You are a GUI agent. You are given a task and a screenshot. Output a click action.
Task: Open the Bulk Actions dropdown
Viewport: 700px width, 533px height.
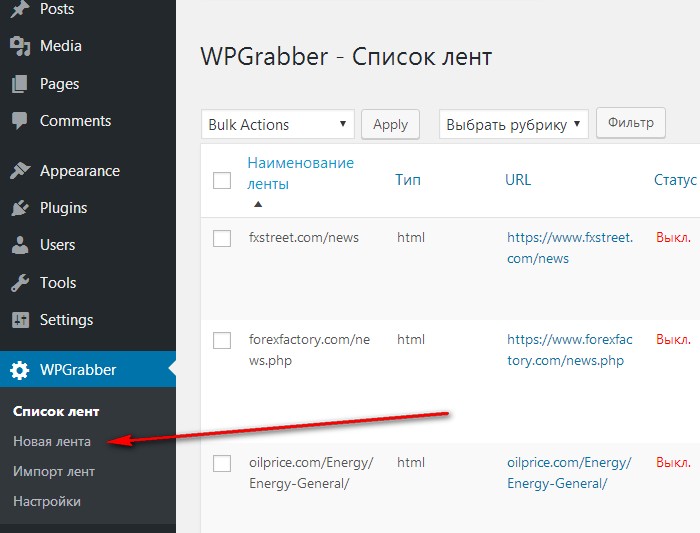coord(278,124)
